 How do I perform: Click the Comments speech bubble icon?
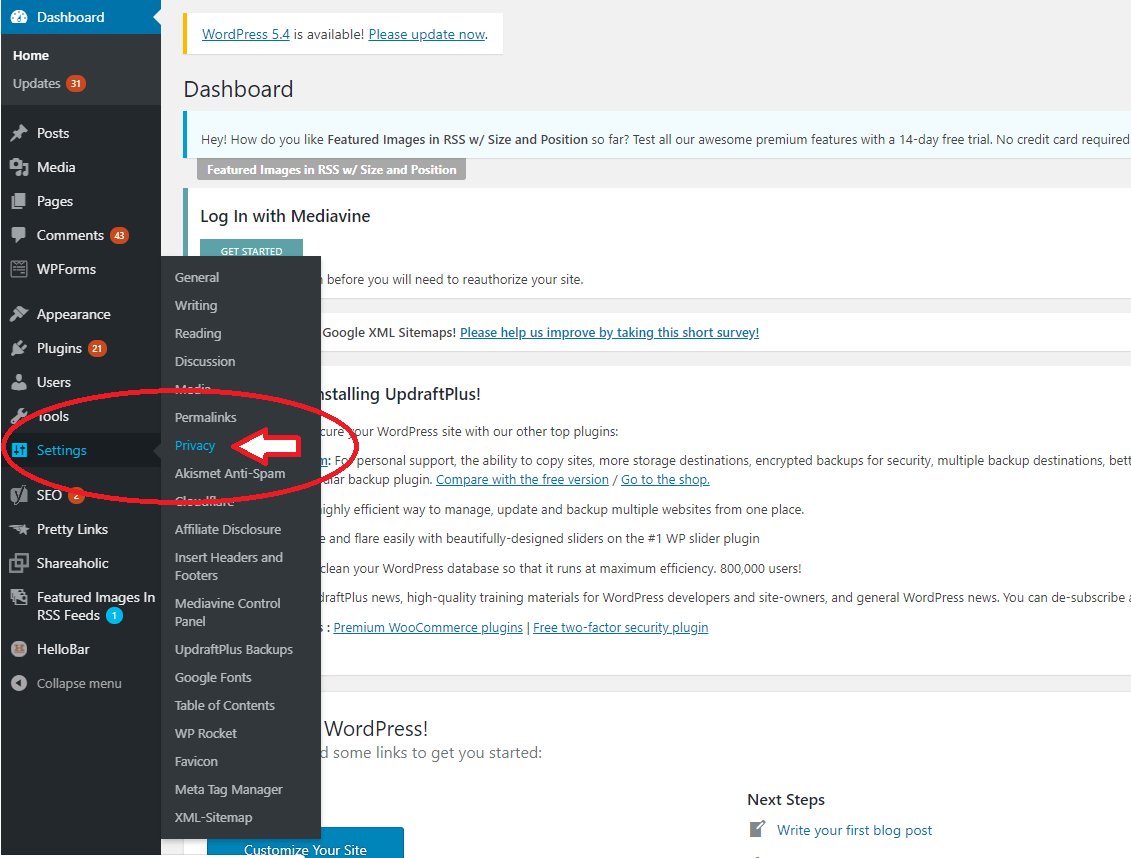point(19,235)
